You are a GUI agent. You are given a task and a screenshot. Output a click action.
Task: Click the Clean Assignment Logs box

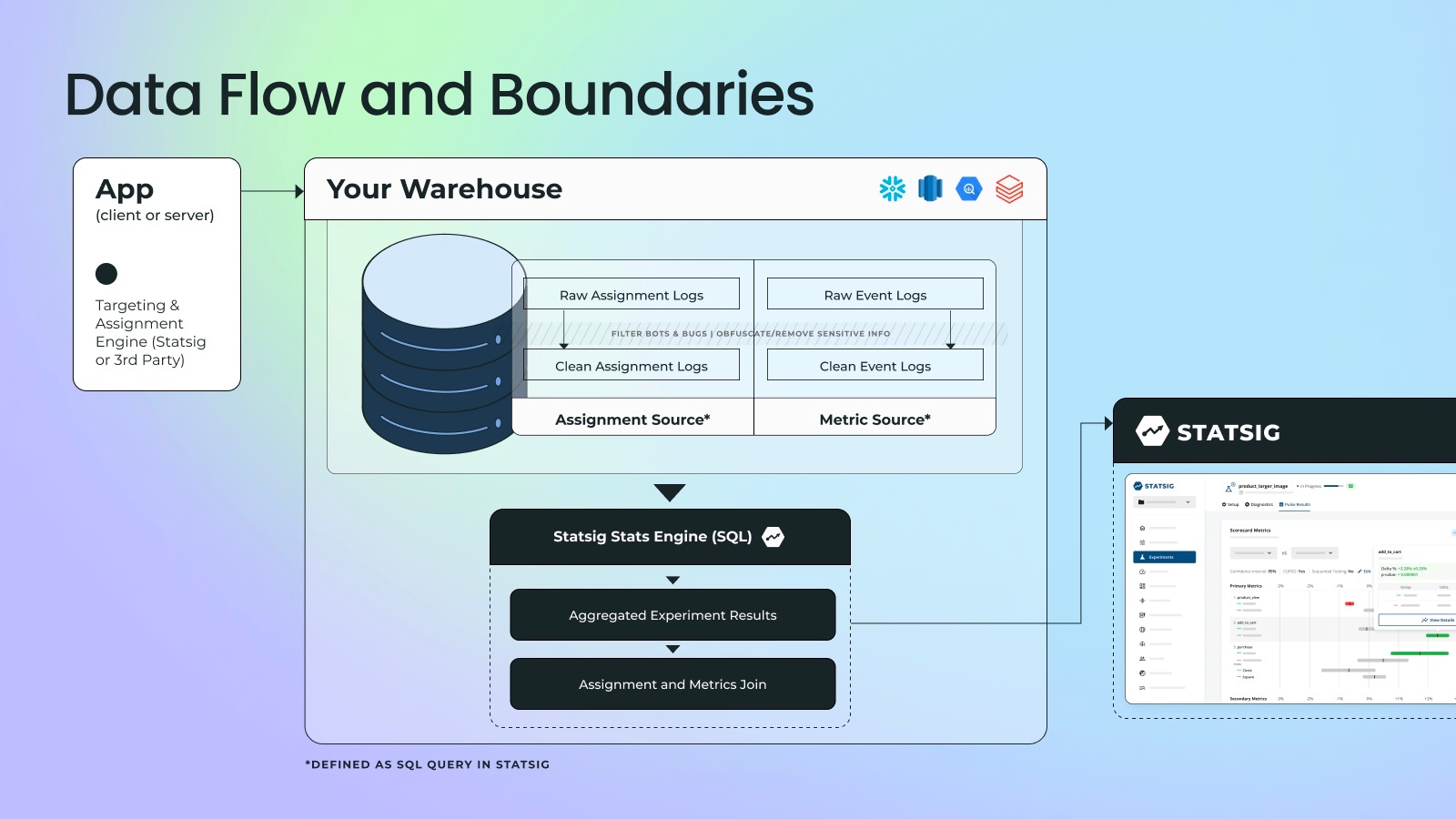pyautogui.click(x=632, y=365)
